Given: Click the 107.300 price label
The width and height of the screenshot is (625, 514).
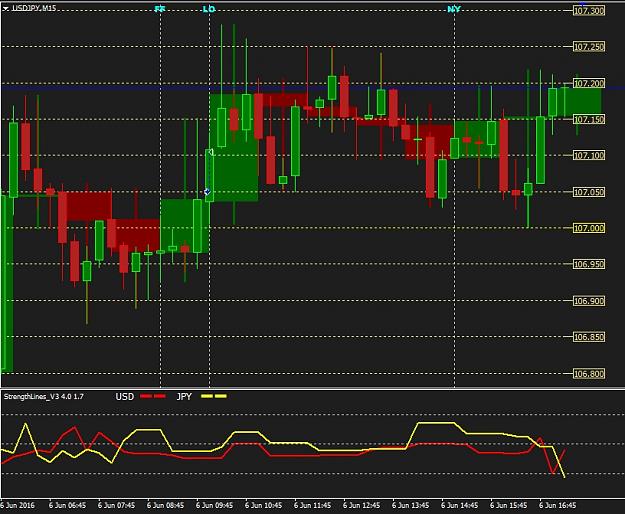Looking at the screenshot, I should 589,11.
